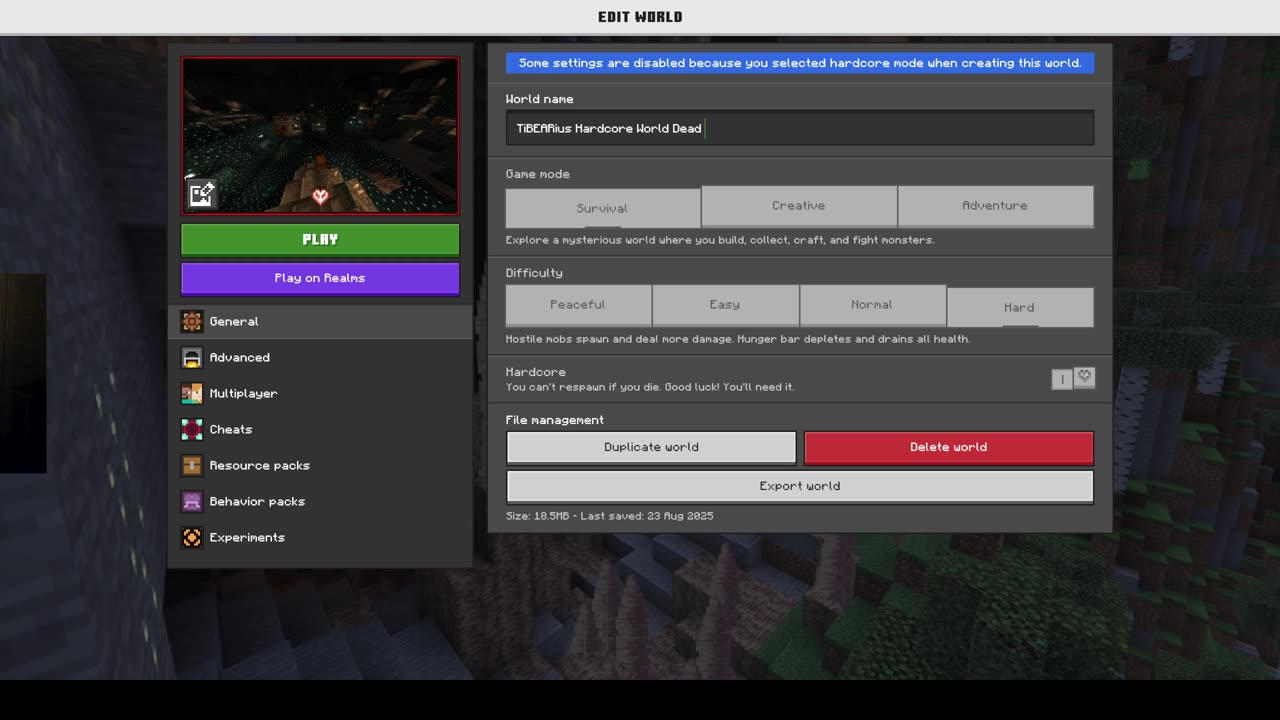
Task: Click the File management heading
Action: point(555,420)
